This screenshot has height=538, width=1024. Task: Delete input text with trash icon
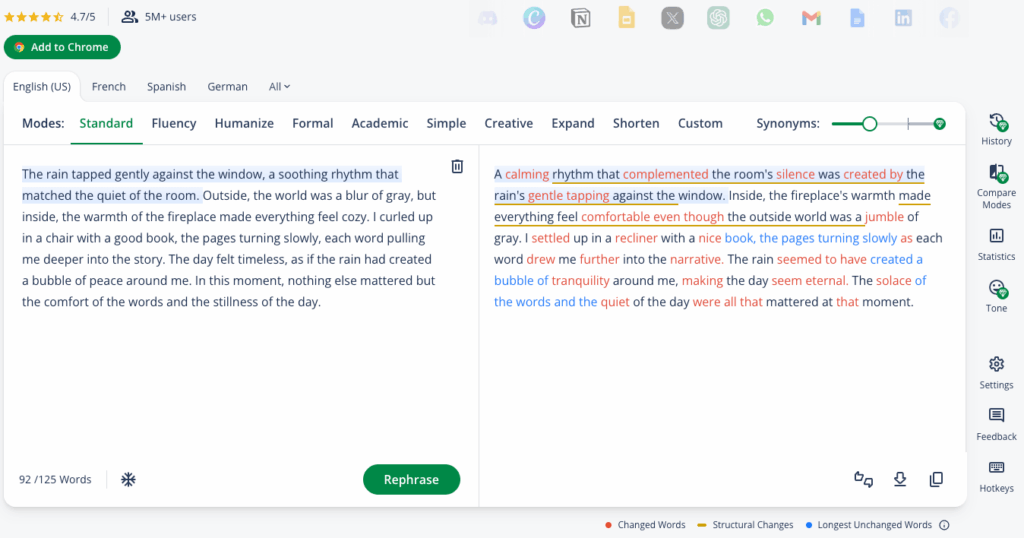[x=457, y=166]
